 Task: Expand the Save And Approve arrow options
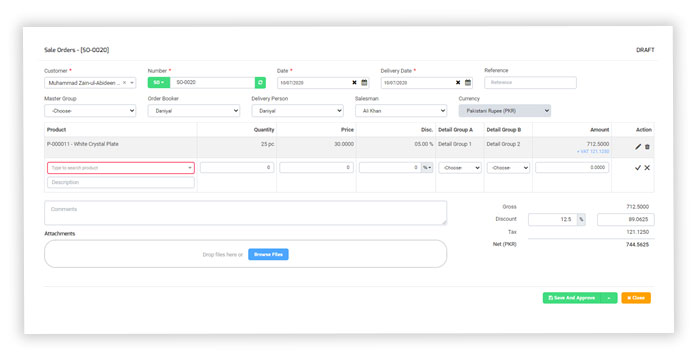pyautogui.click(x=609, y=298)
